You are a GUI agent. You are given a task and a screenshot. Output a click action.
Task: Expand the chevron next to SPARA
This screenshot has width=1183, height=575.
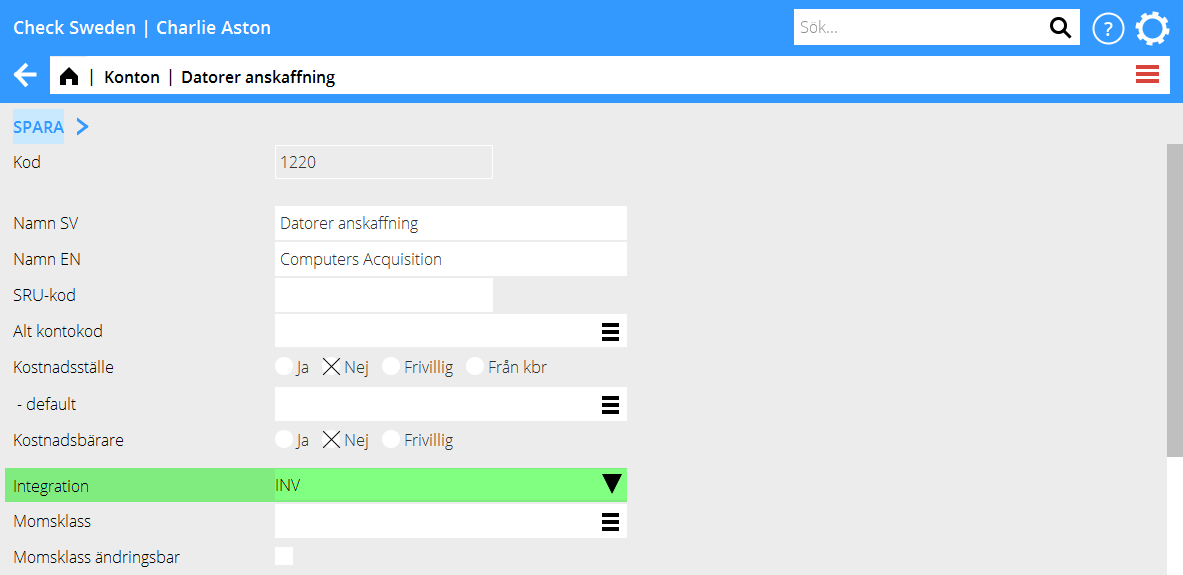(82, 127)
